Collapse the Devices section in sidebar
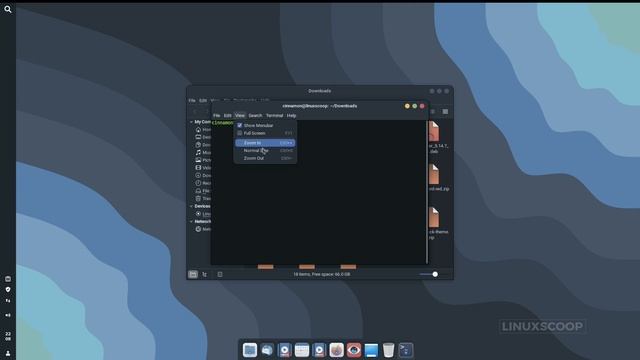Image resolution: width=640 pixels, height=360 pixels. click(x=191, y=206)
